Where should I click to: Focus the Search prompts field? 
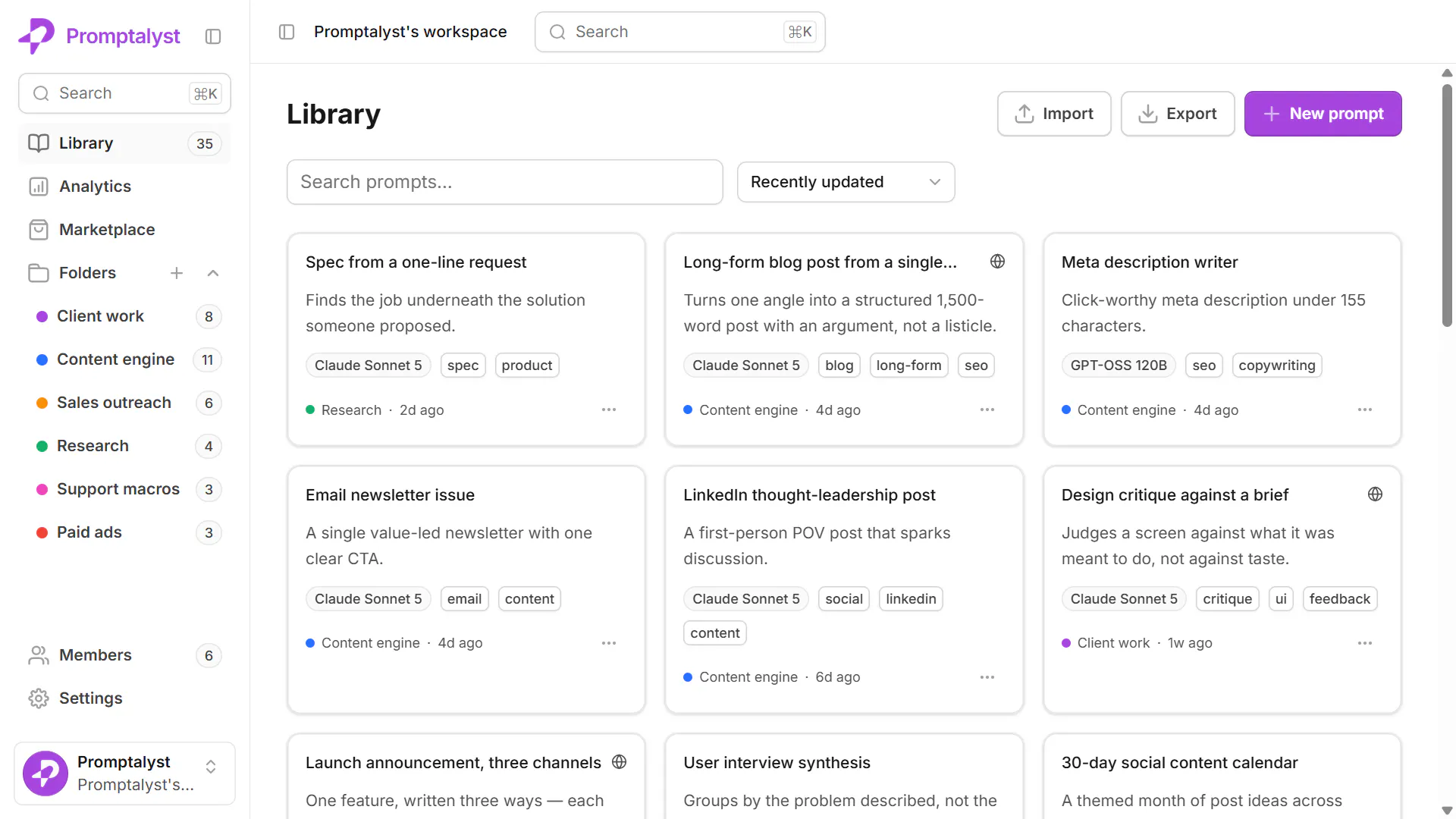click(504, 182)
